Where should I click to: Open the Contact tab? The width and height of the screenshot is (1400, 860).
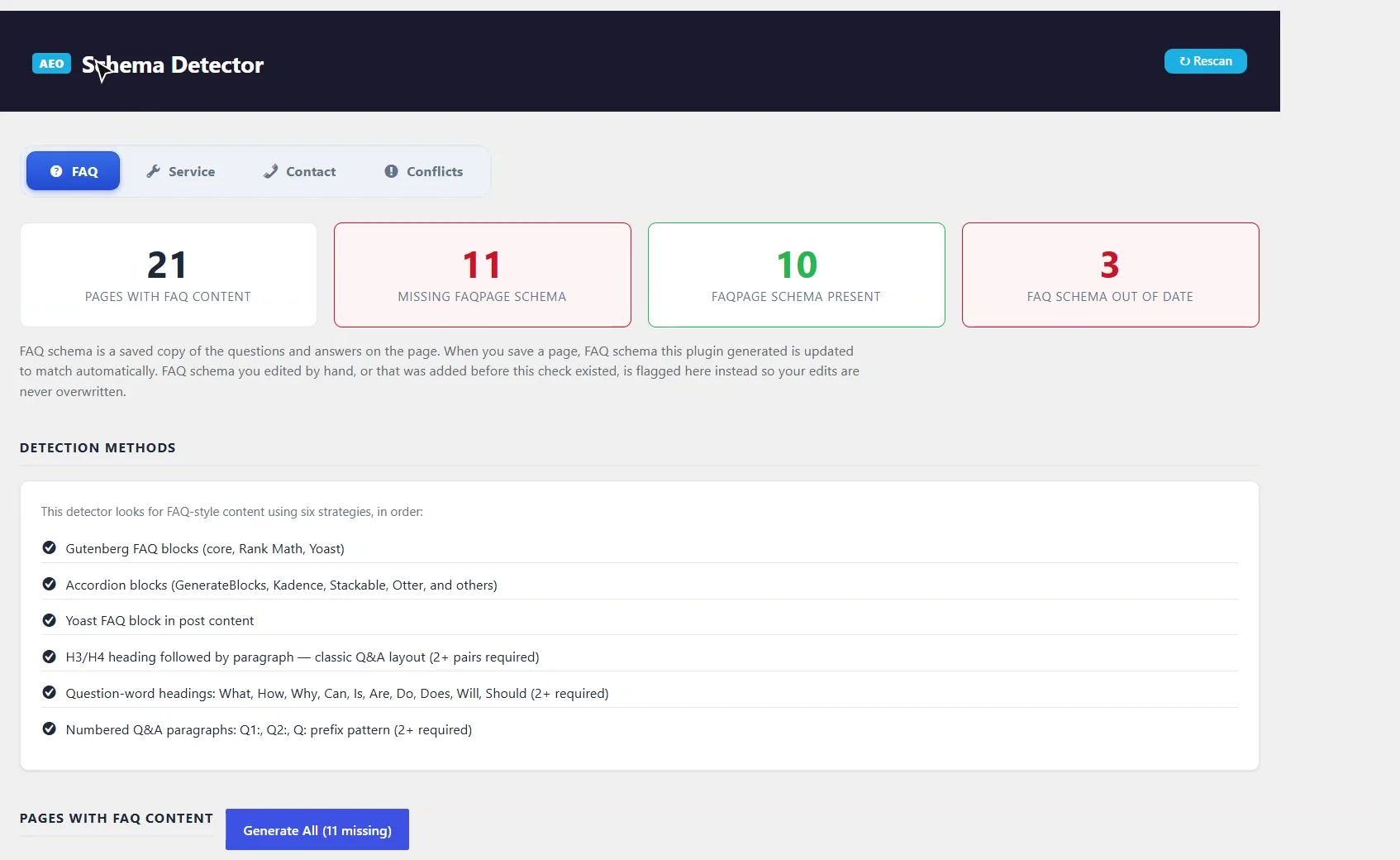pyautogui.click(x=299, y=171)
